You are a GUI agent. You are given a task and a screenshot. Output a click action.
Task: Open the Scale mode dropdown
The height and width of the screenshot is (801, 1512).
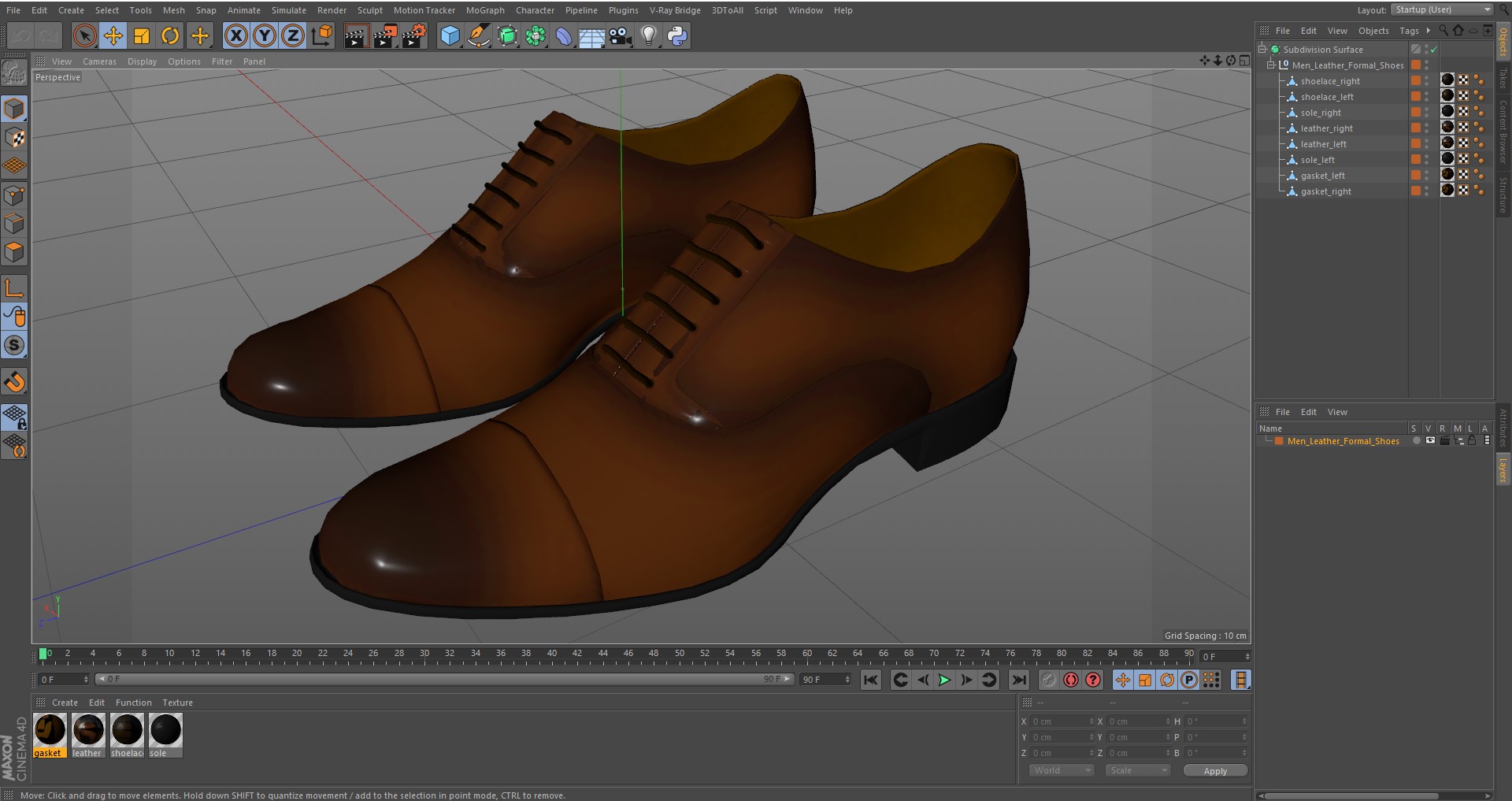click(1138, 770)
